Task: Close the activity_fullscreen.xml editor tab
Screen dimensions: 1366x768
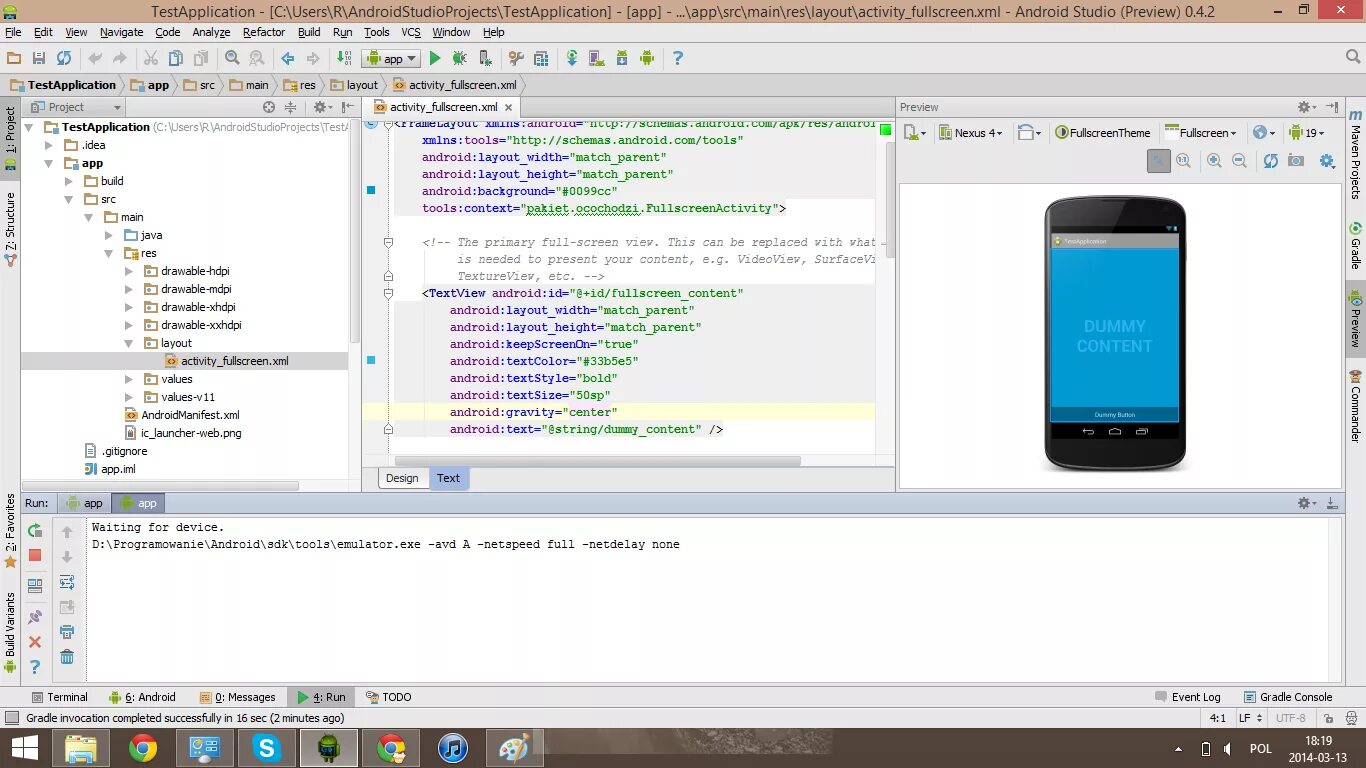Action: click(509, 107)
